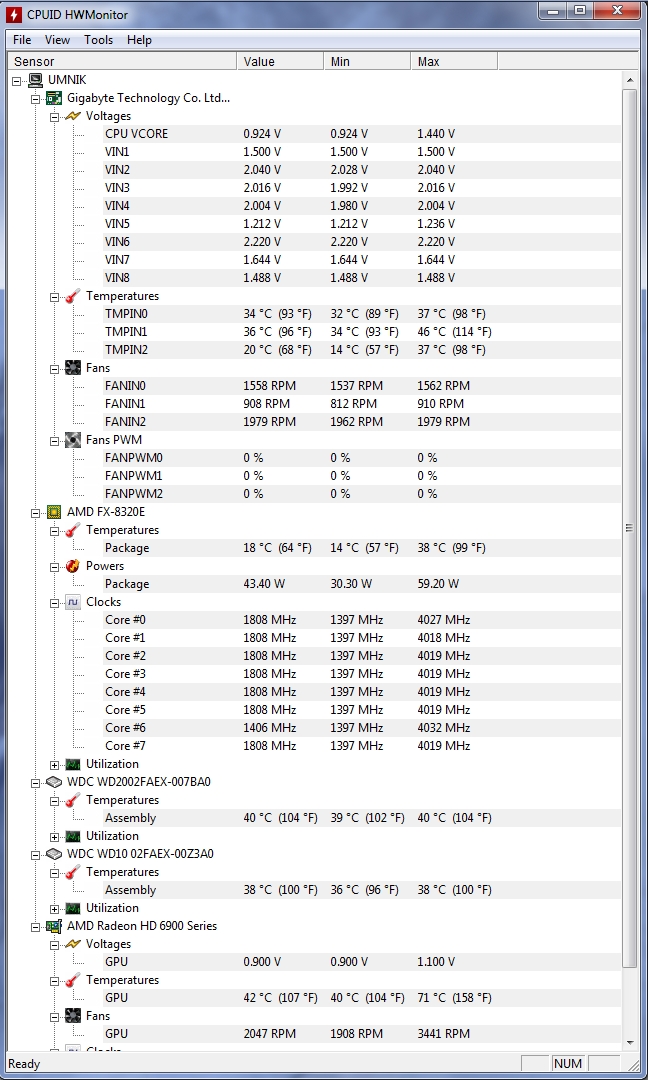
Task: Click the WDC WD10 02FAEX hard drive icon
Action: 54,854
